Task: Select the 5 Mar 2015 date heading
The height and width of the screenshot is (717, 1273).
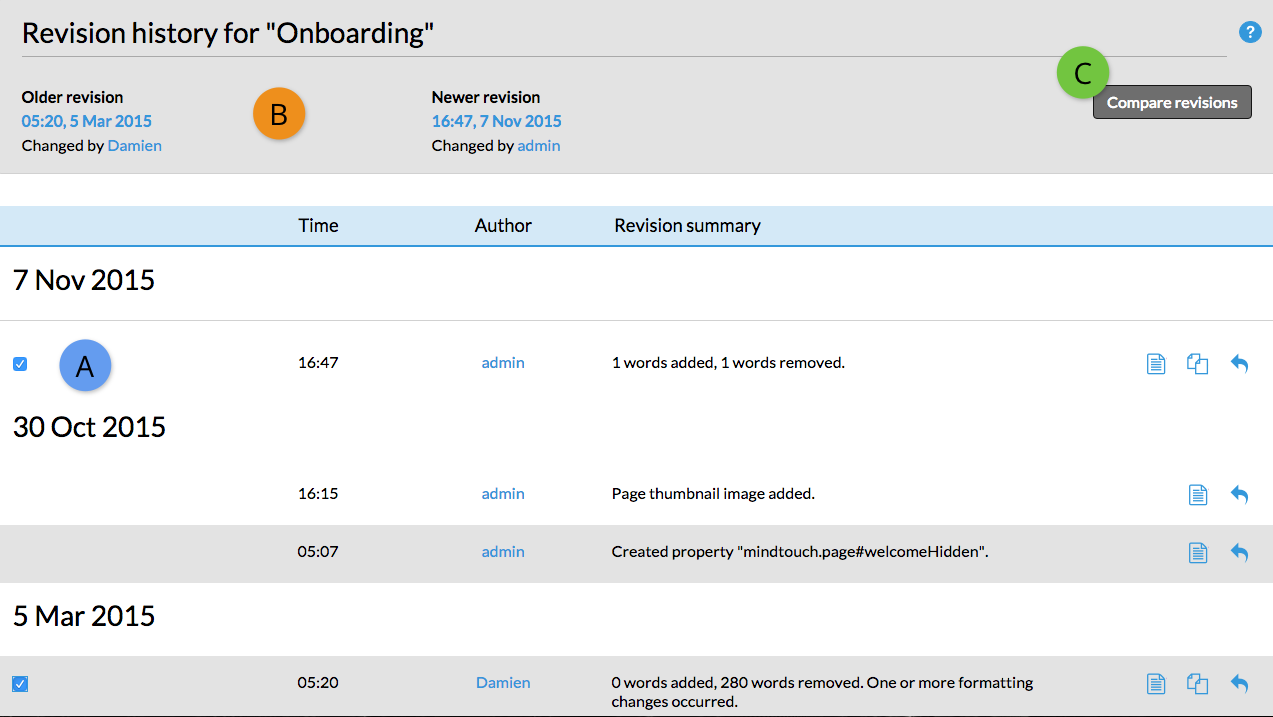Action: coord(84,615)
